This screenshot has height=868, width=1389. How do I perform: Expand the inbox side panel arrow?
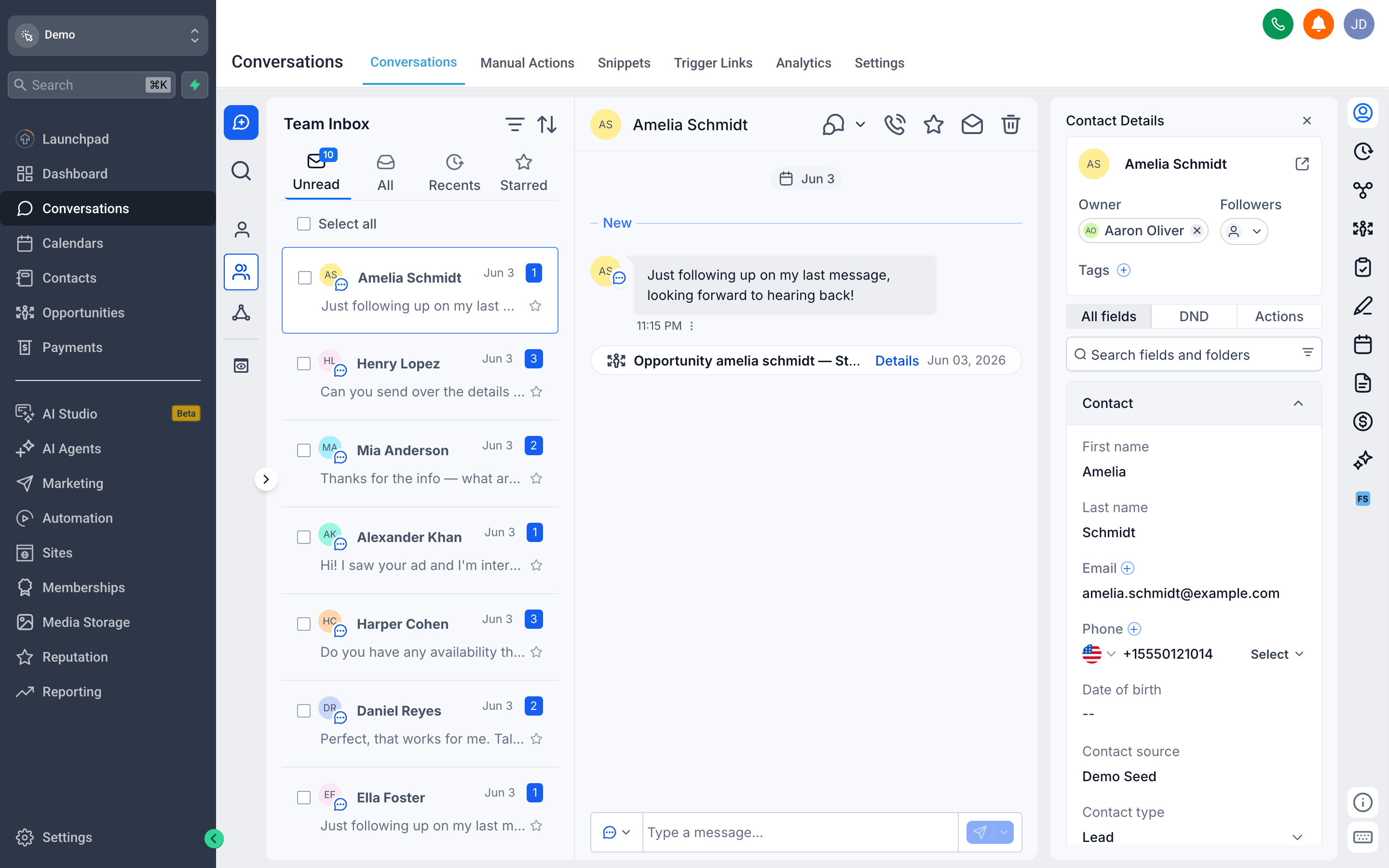coord(266,479)
